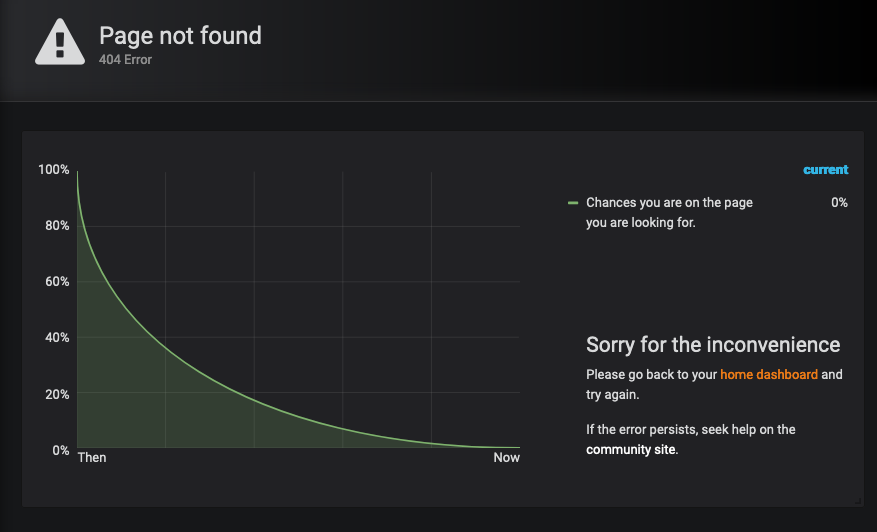Viewport: 877px width, 532px height.
Task: Visit the community site link
Action: click(x=630, y=449)
